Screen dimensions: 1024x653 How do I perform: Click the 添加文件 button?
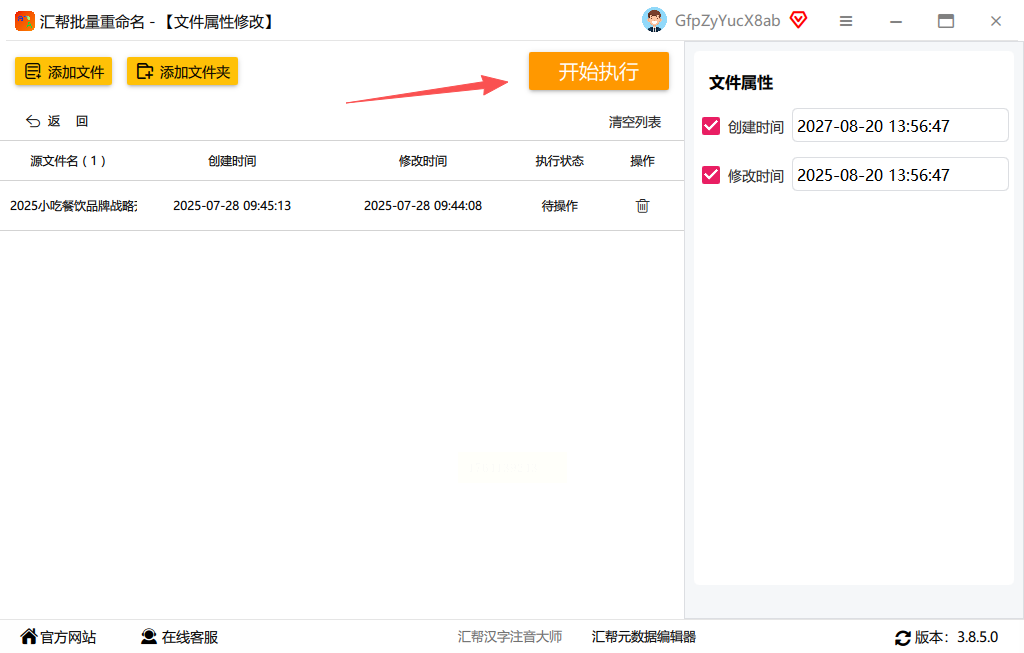(63, 71)
